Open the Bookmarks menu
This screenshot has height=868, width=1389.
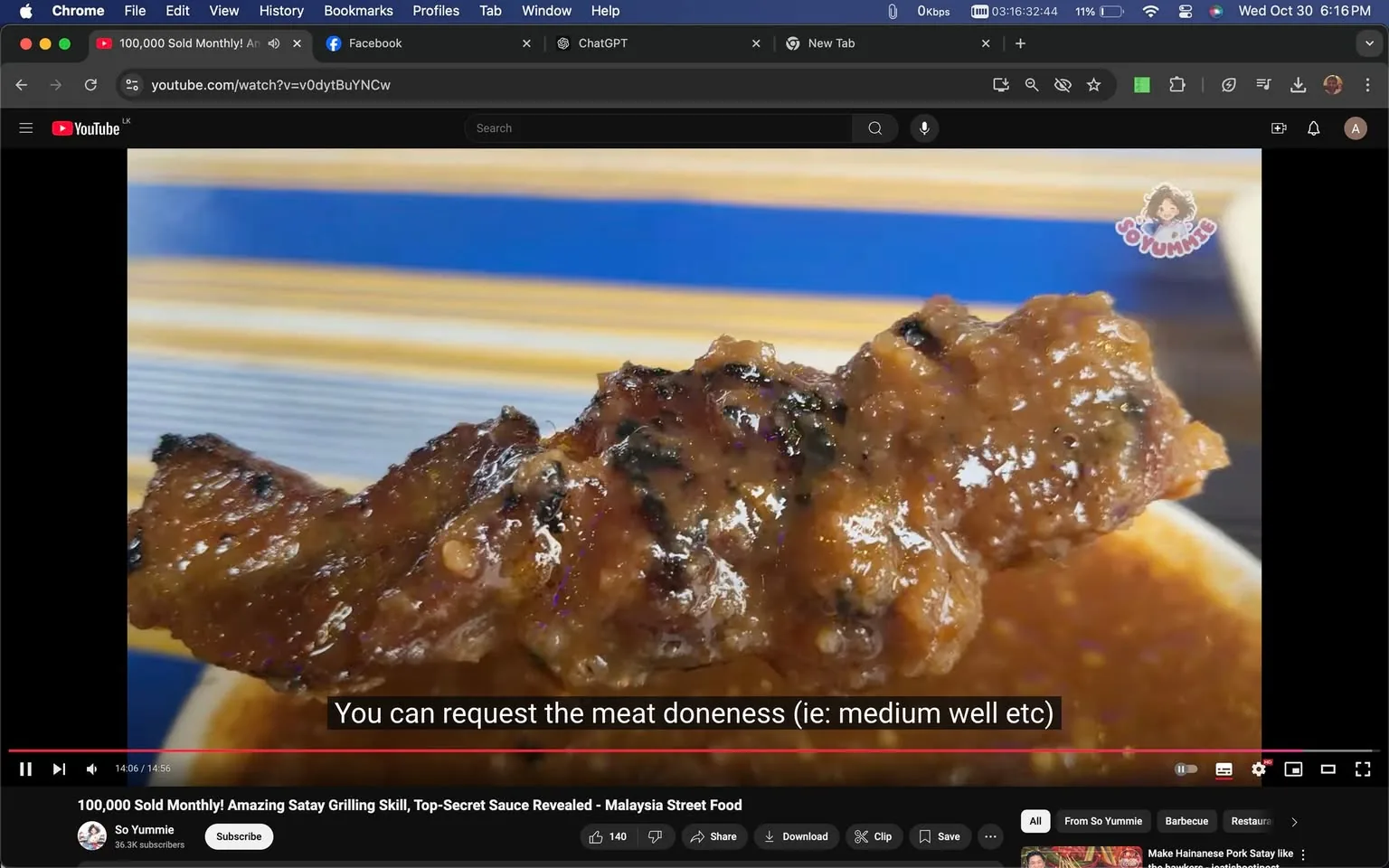pyautogui.click(x=358, y=10)
